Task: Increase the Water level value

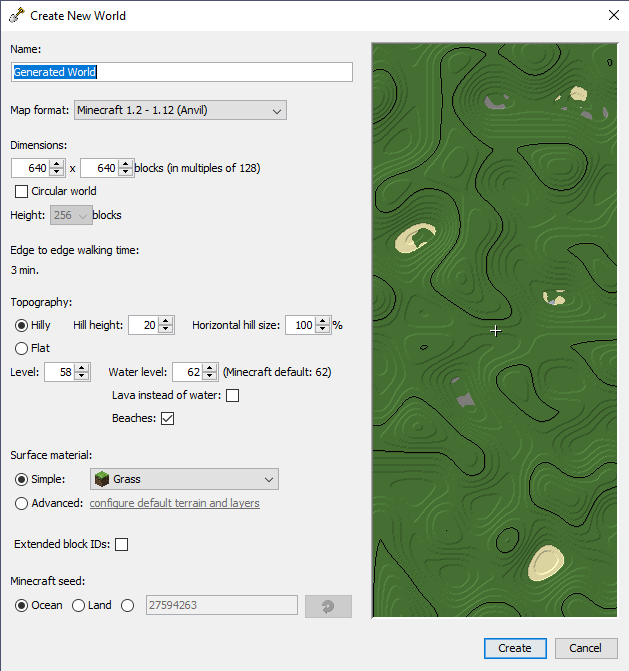Action: (209, 368)
